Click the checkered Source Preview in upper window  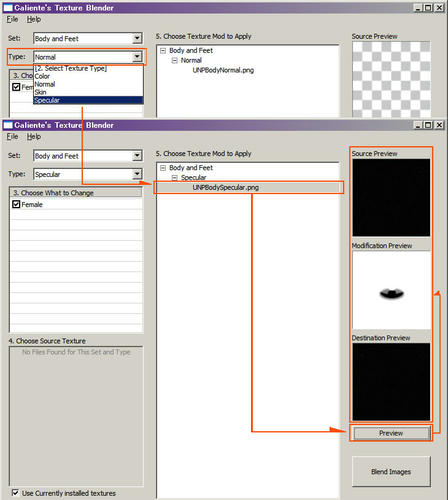pos(391,79)
